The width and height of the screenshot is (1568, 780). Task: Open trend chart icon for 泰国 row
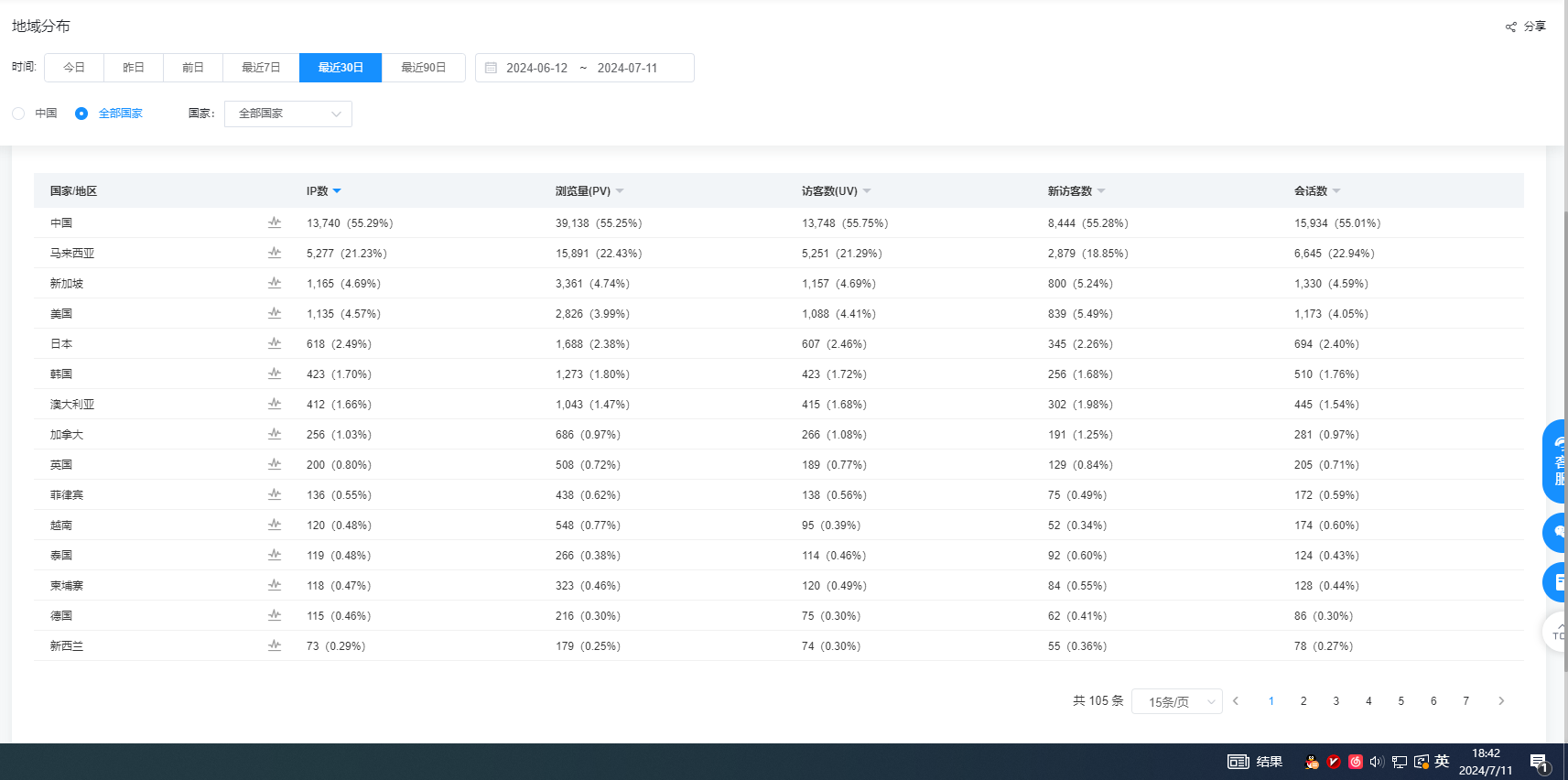(275, 555)
